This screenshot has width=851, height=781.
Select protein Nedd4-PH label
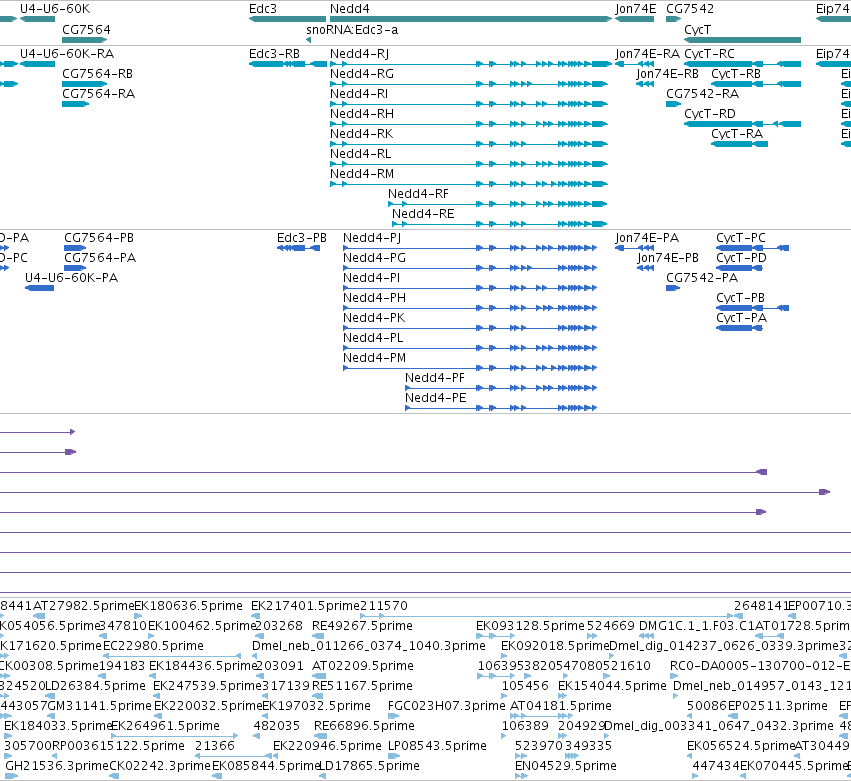(x=374, y=298)
